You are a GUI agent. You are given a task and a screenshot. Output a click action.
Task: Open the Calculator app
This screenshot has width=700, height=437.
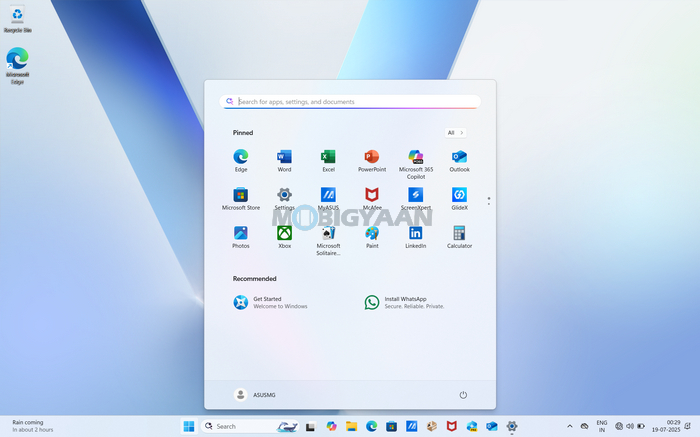[x=459, y=237]
